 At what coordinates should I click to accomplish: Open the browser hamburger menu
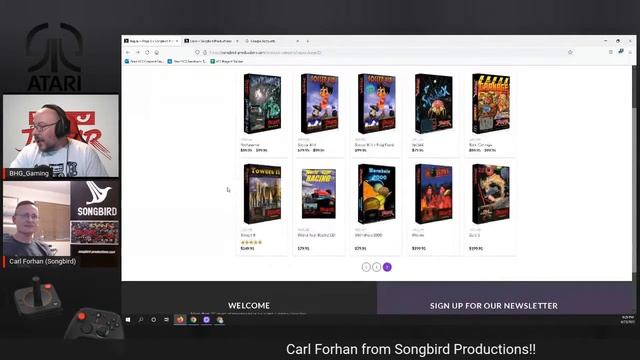(630, 52)
